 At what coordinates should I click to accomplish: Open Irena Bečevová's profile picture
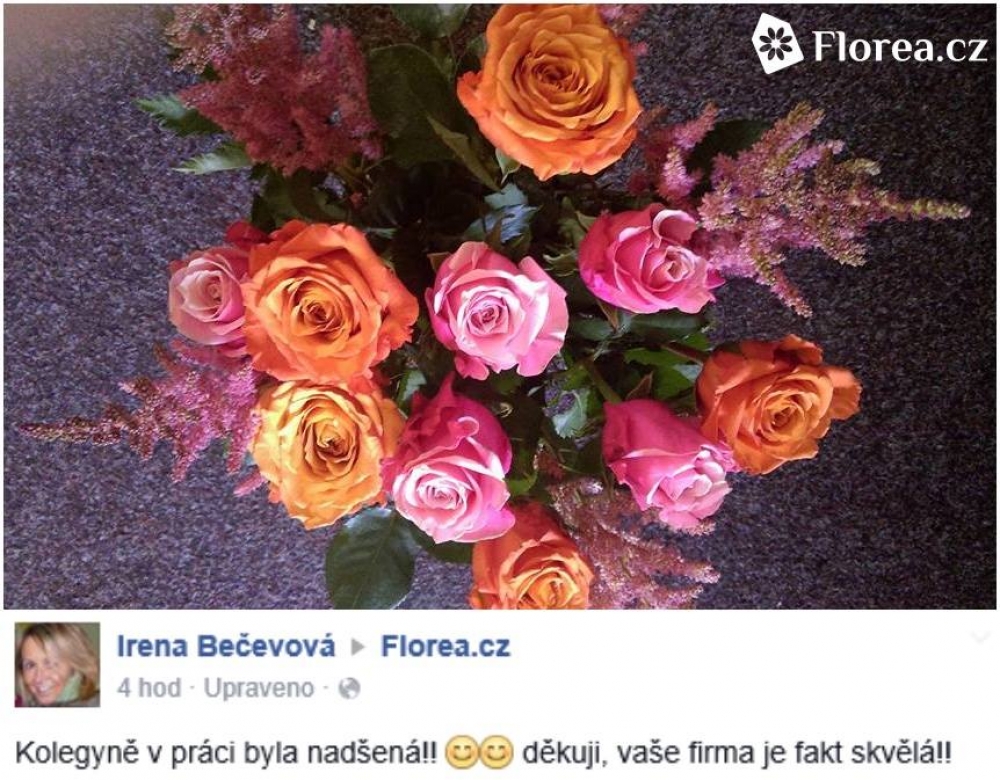tap(57, 665)
